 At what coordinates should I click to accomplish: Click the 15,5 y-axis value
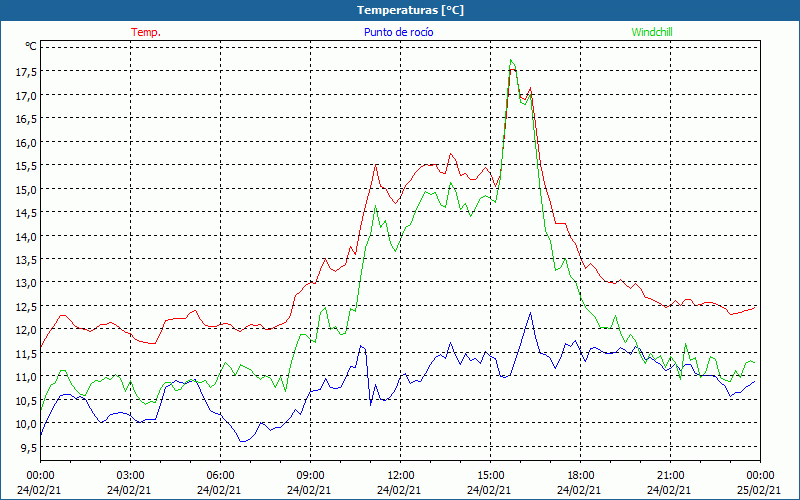(x=27, y=166)
